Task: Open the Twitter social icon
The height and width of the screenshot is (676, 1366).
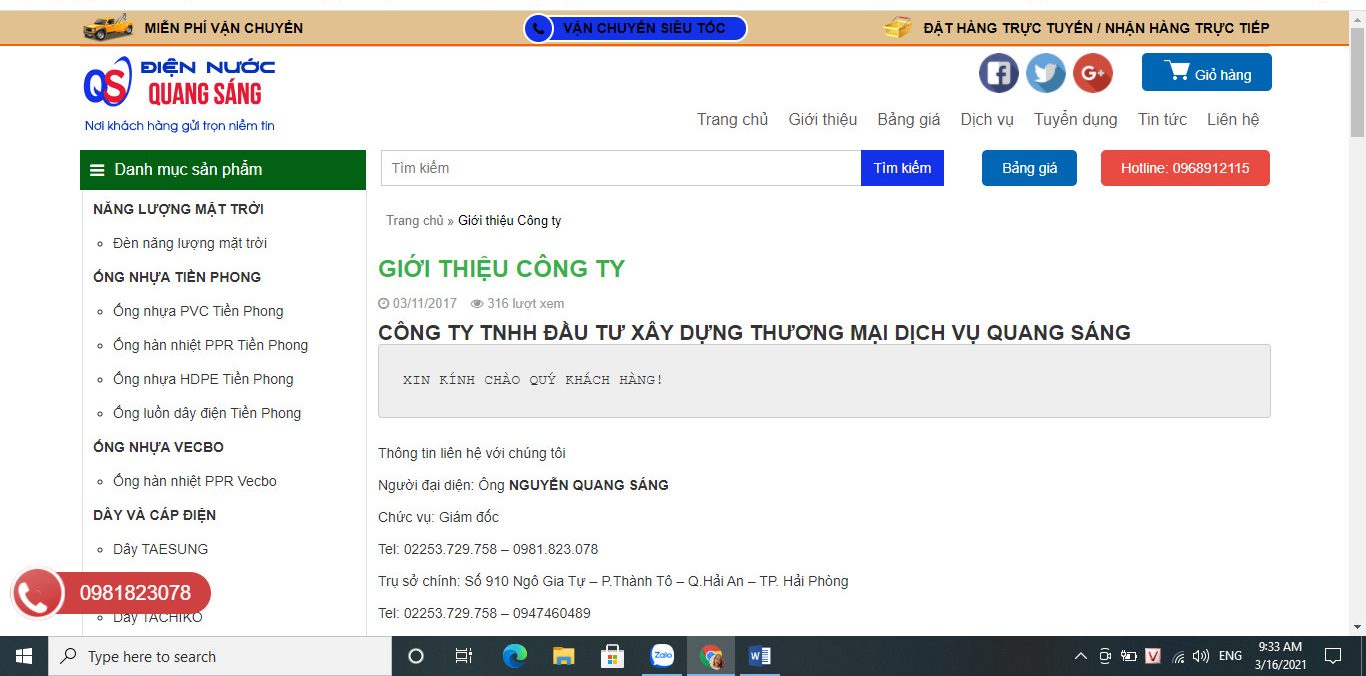Action: coord(1046,73)
